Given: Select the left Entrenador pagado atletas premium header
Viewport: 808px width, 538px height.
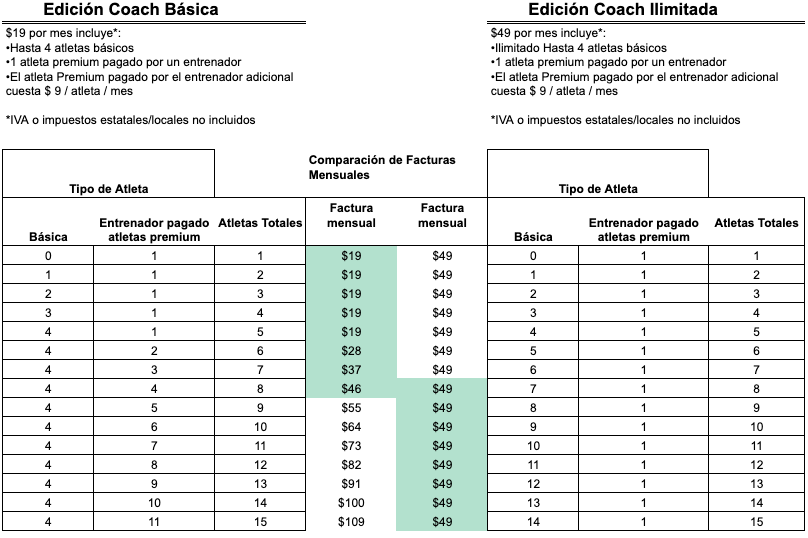Looking at the screenshot, I should [154, 230].
